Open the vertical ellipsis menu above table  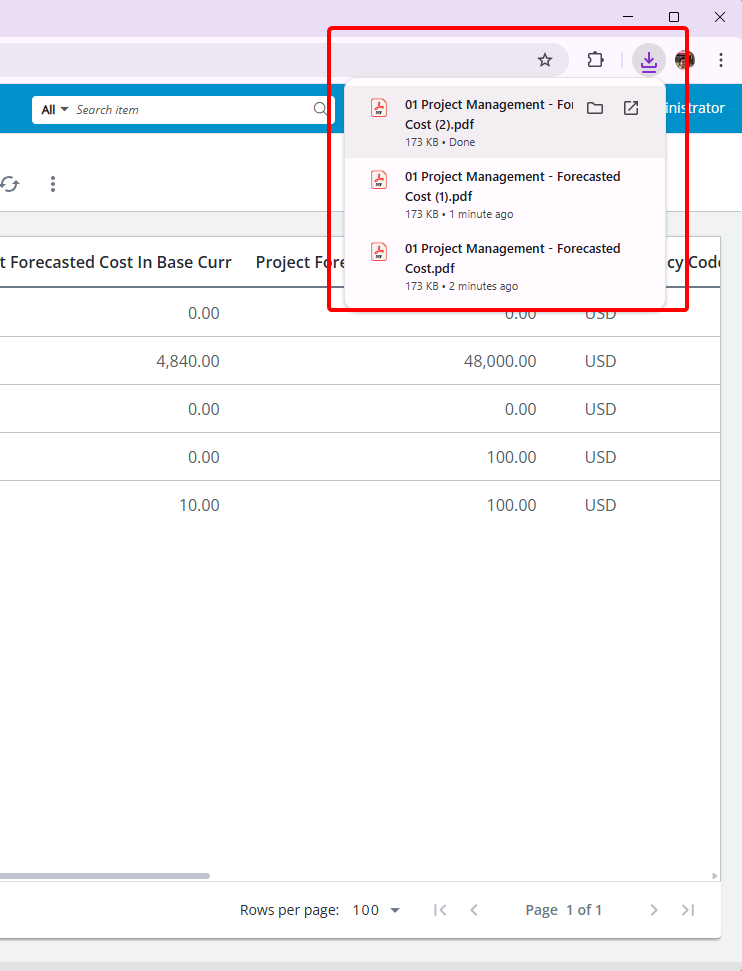(53, 184)
